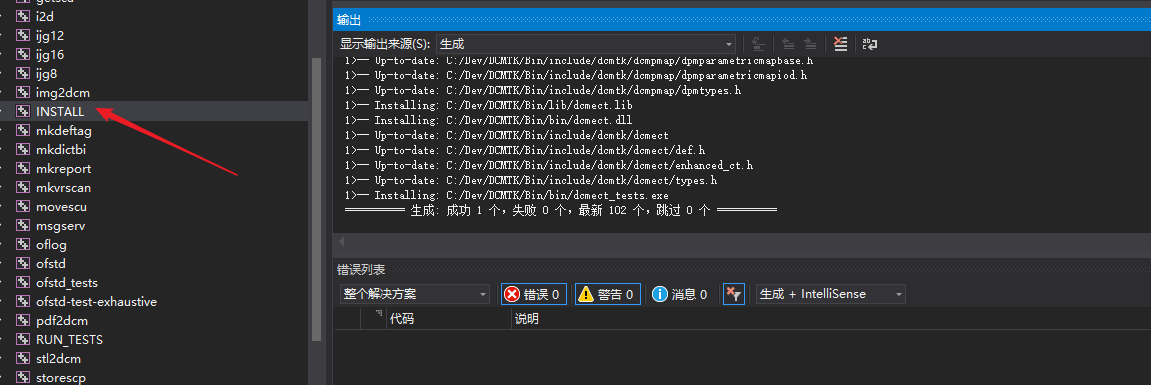The height and width of the screenshot is (385, 1151).
Task: Click the up-to-date line for dpmparametricmapbase.h
Action: (578, 61)
